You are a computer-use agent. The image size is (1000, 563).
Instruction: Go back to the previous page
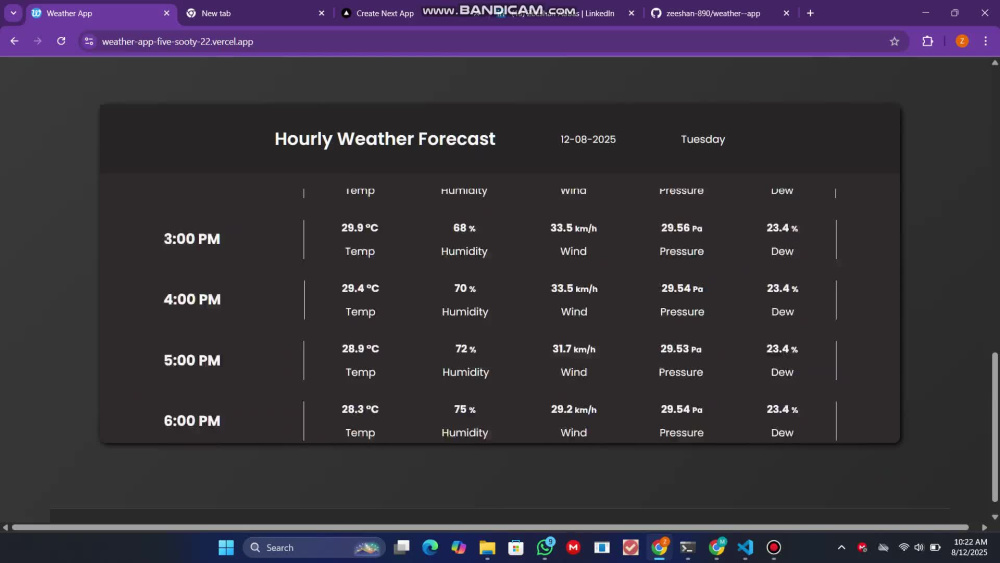(x=14, y=41)
